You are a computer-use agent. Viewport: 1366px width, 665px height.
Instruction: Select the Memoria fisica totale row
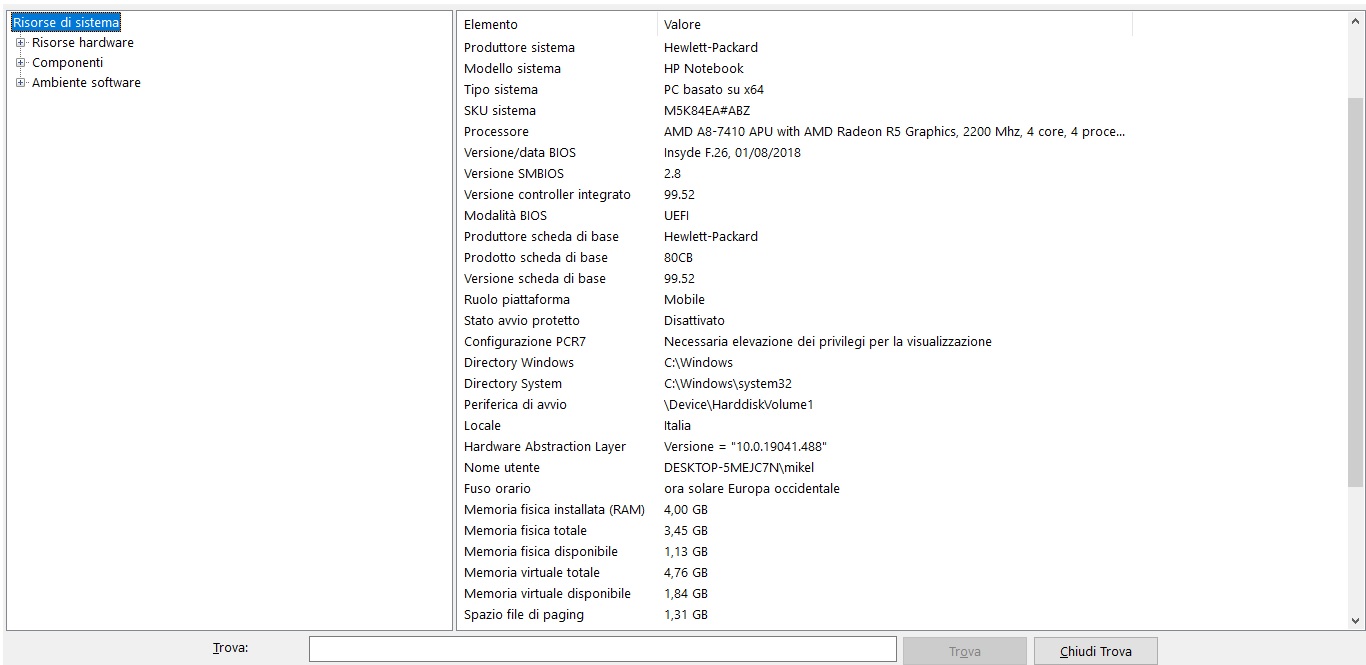[795, 530]
